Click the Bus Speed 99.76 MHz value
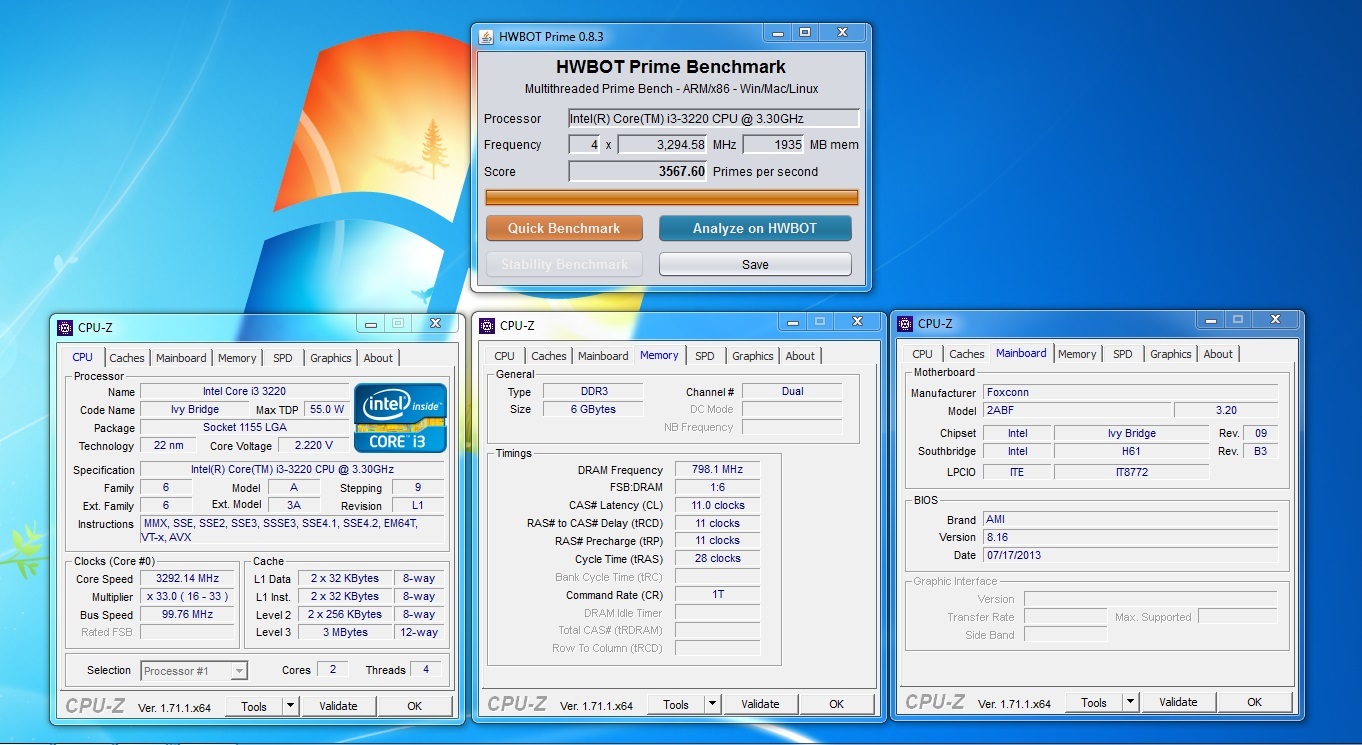Viewport: 1362px width, 745px height. 187,615
